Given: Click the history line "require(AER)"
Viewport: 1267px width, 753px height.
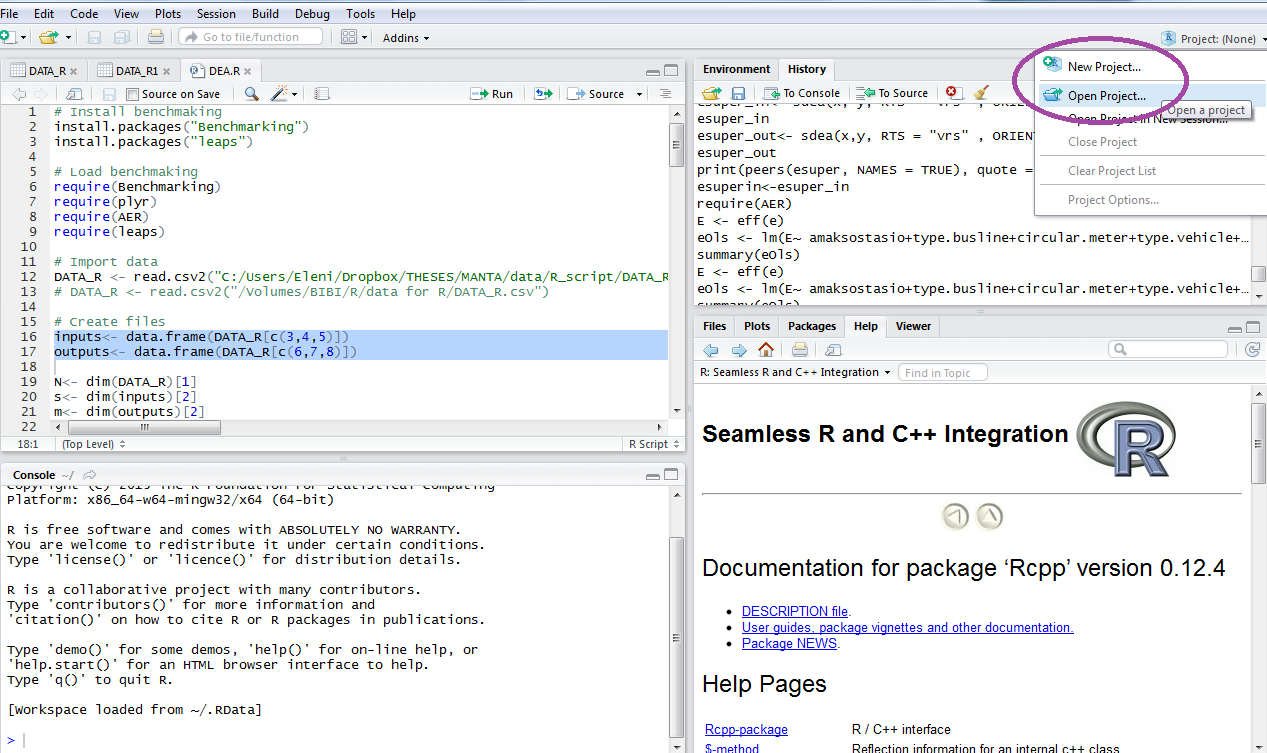Looking at the screenshot, I should pos(744,203).
